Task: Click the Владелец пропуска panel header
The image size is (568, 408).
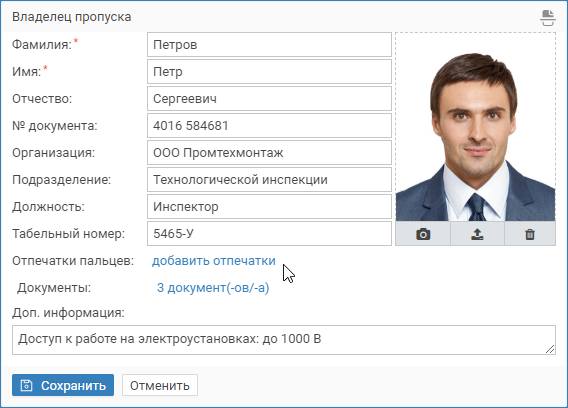Action: 284,17
